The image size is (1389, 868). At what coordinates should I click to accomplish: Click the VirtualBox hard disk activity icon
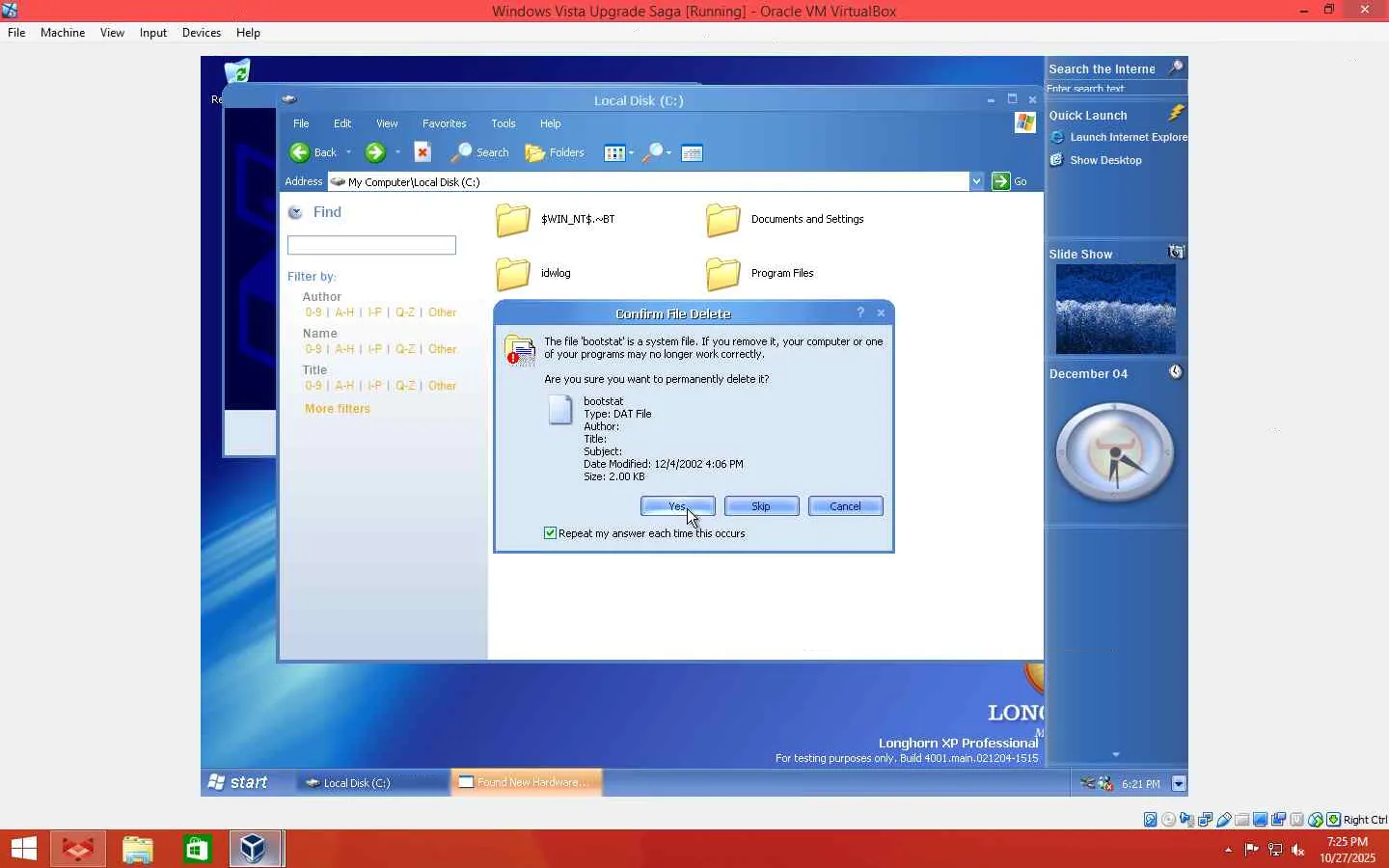tap(1151, 820)
